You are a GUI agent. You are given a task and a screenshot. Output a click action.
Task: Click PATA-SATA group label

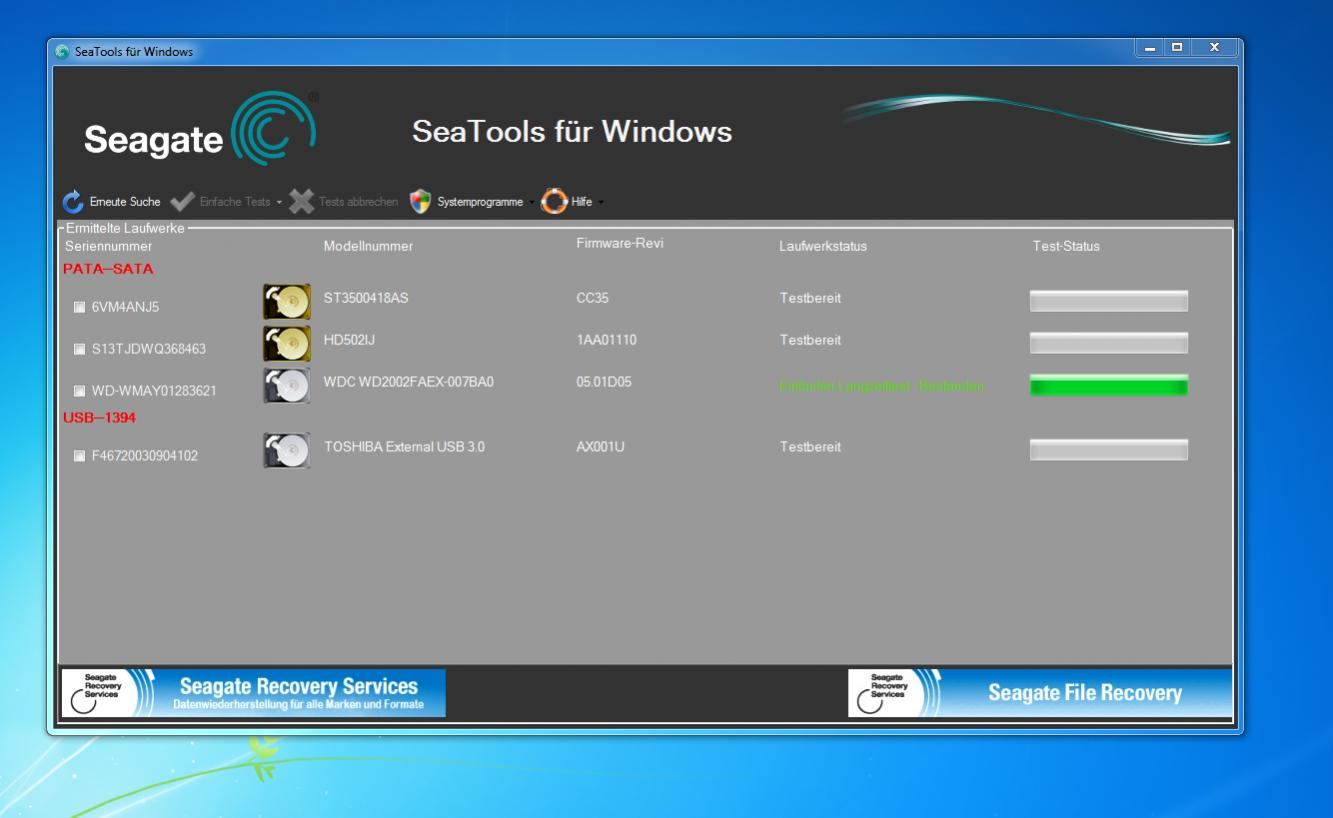coord(108,269)
